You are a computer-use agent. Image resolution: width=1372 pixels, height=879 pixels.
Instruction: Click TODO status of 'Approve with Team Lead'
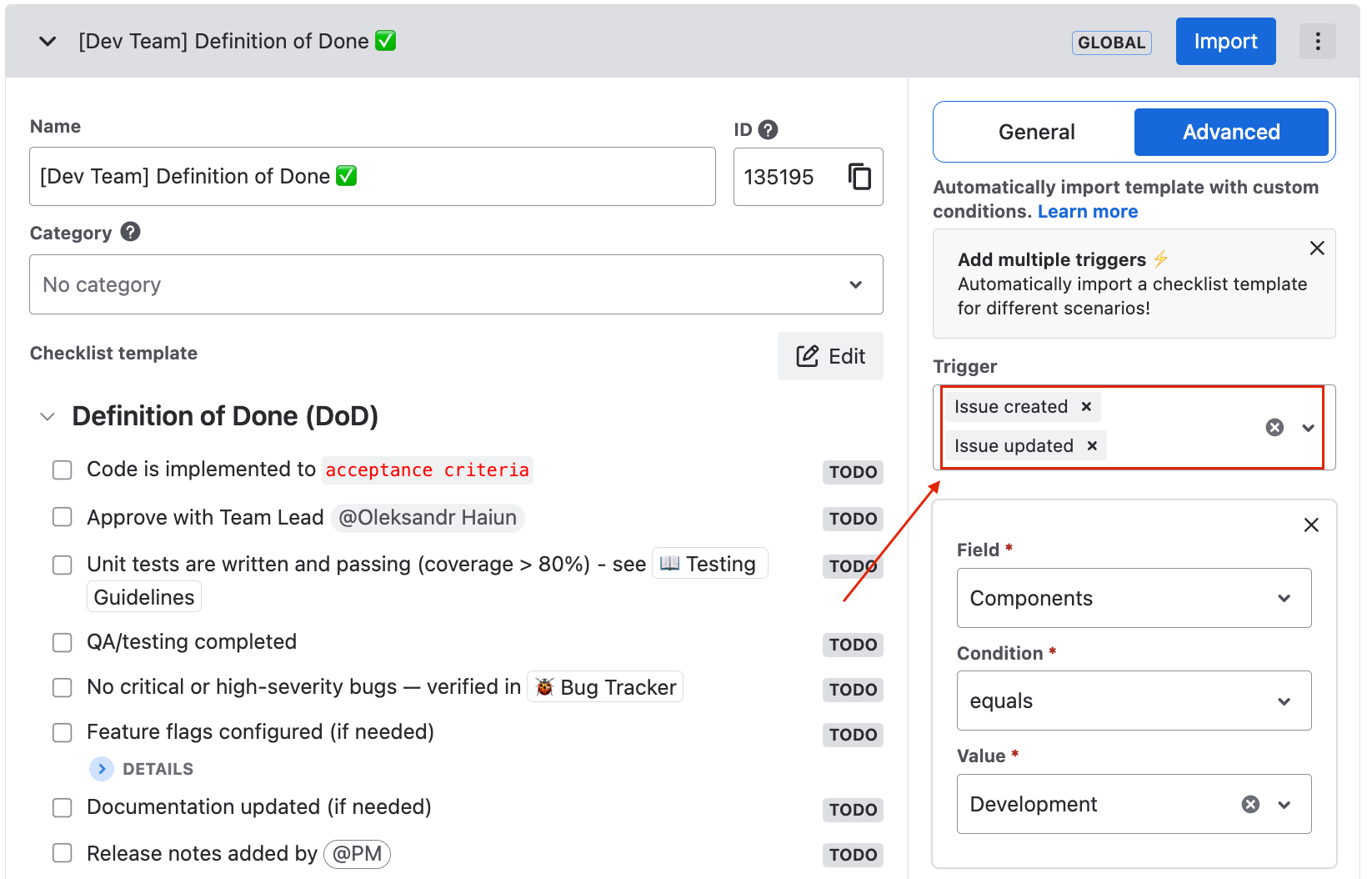pyautogui.click(x=853, y=519)
